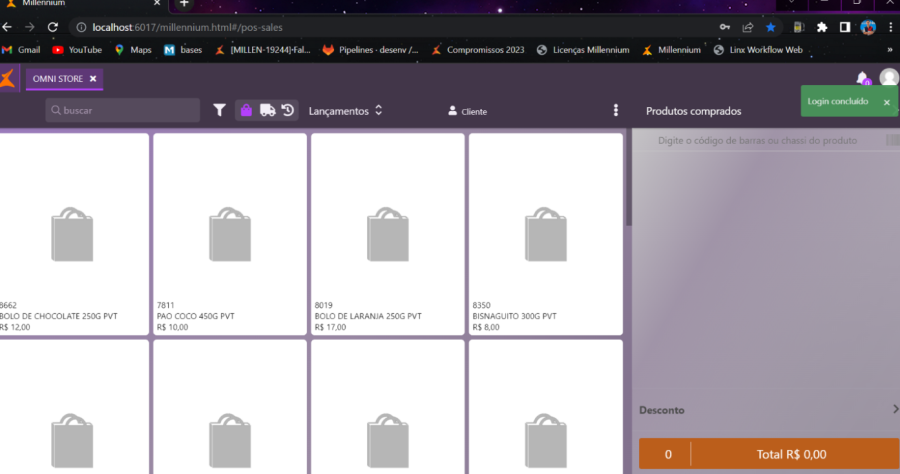Open the Licenças Millennium bookmark
Viewport: 900px width, 474px height.
583,50
